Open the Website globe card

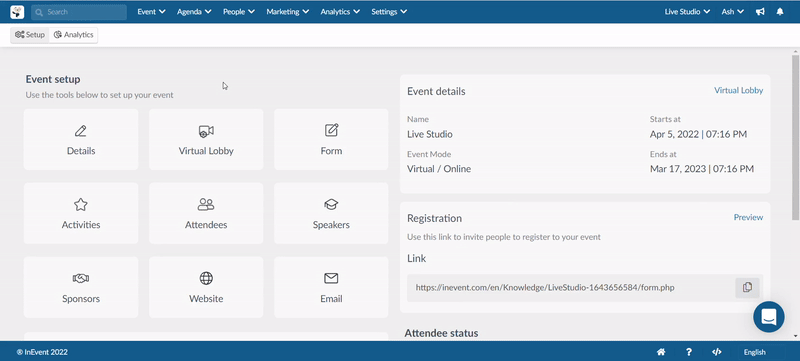coord(206,287)
